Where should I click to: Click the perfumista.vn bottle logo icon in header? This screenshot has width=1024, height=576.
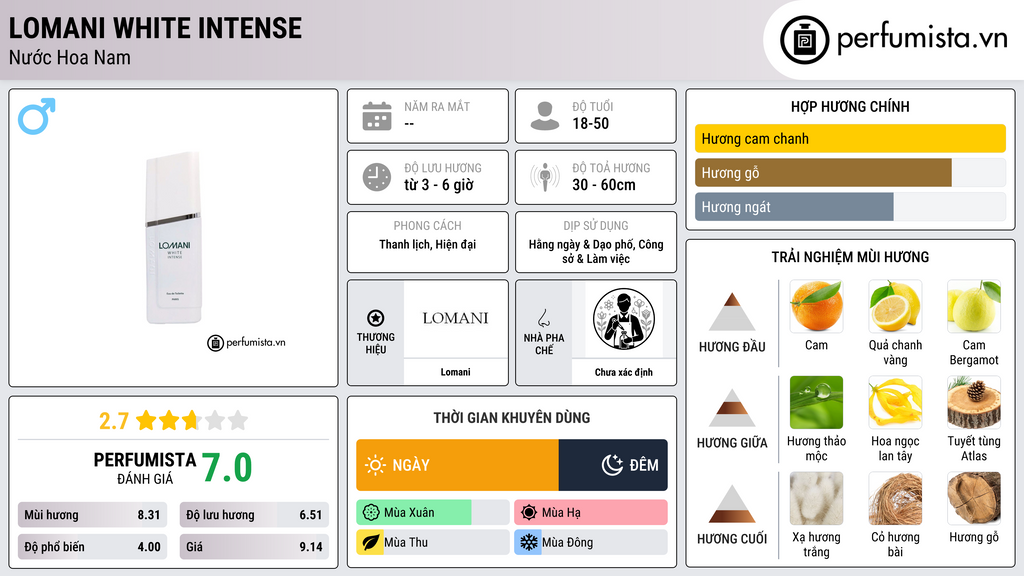point(805,40)
